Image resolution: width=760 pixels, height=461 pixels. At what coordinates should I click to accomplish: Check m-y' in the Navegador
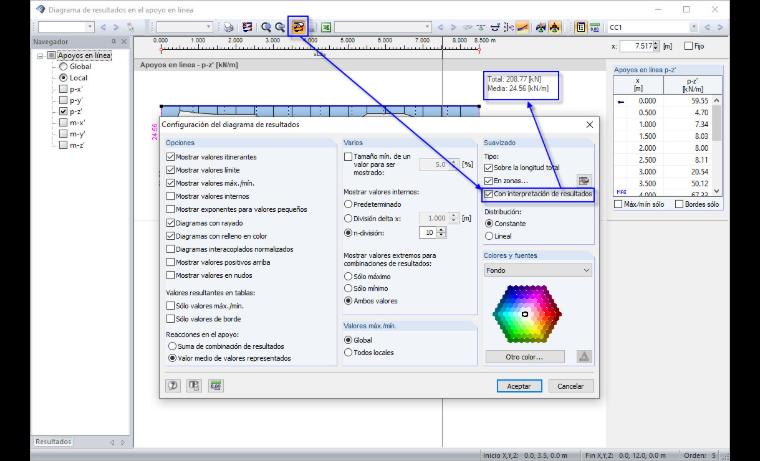(x=63, y=134)
